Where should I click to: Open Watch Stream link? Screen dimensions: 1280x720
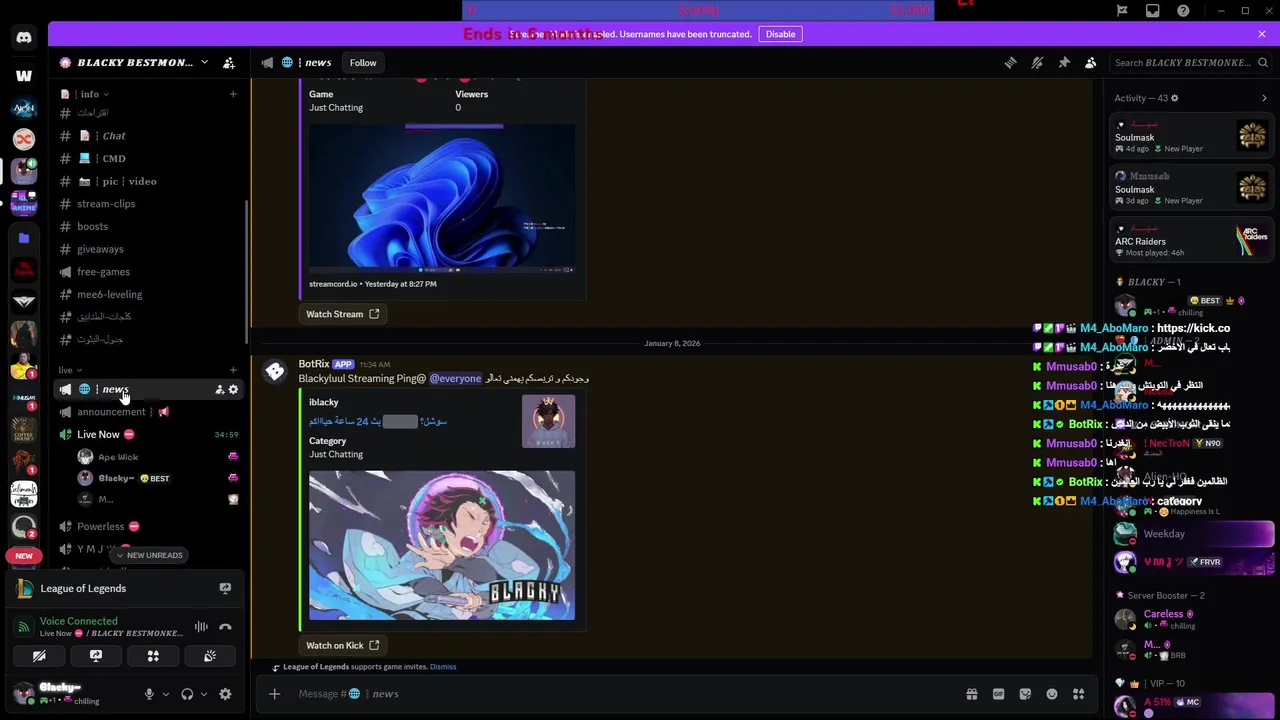coord(342,314)
